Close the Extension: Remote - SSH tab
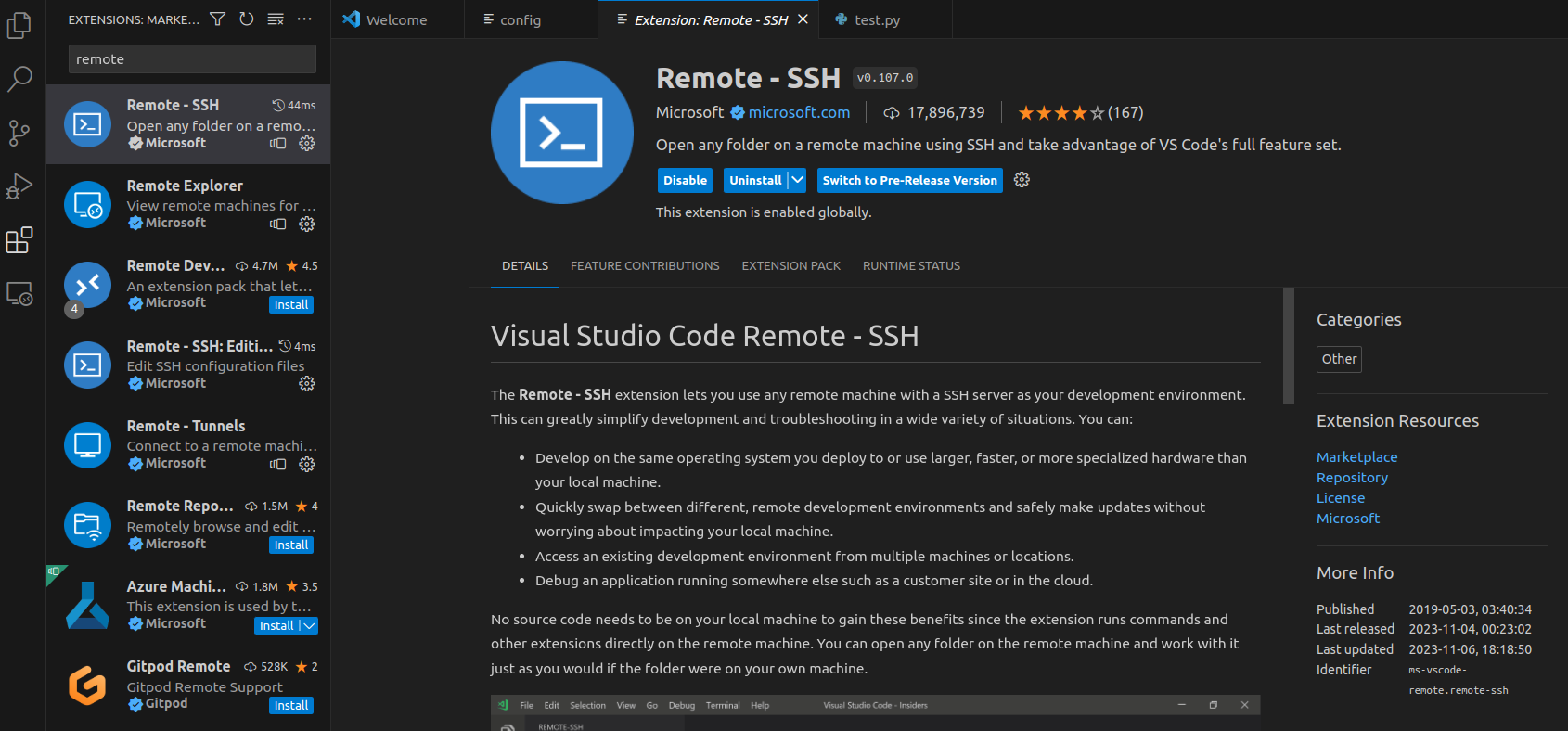Screen dimensions: 1568x731 (803, 19)
